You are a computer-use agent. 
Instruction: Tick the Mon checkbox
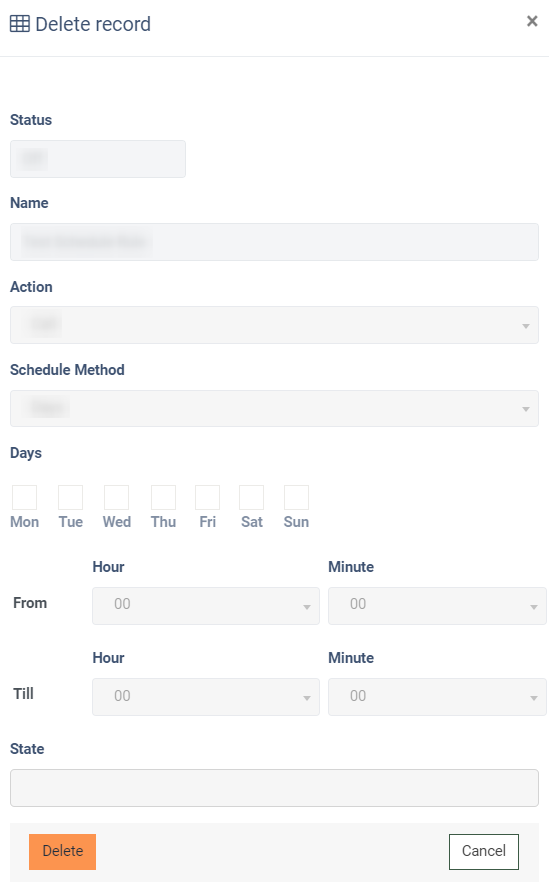25,497
